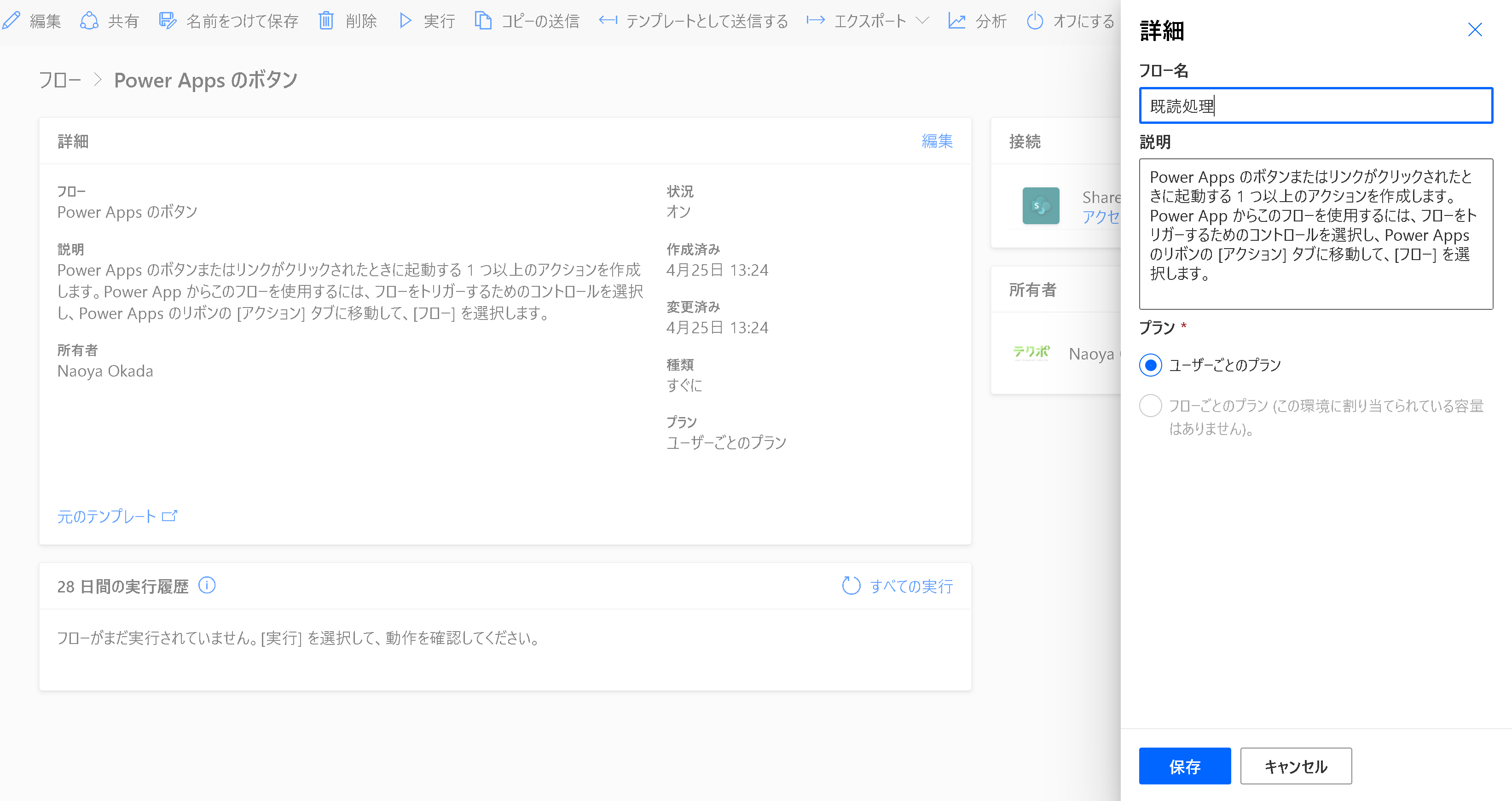This screenshot has width=1512, height=801.
Task: Click the 実行 play icon
Action: pyautogui.click(x=405, y=21)
